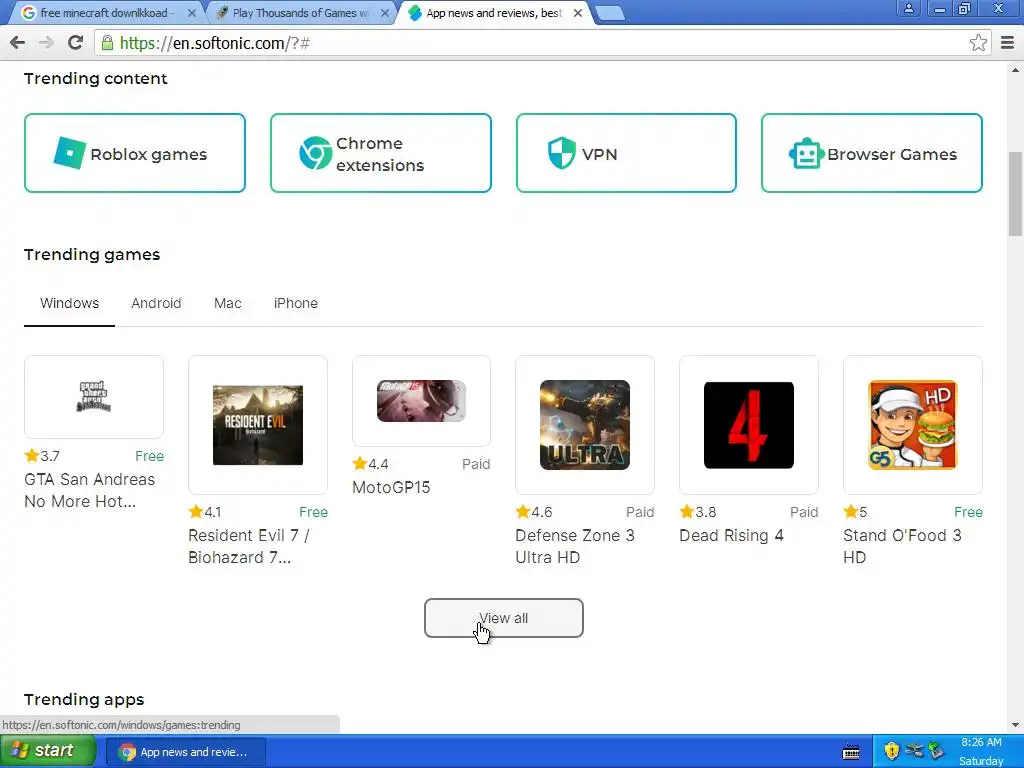Open the Browser Games trending card

click(x=872, y=153)
